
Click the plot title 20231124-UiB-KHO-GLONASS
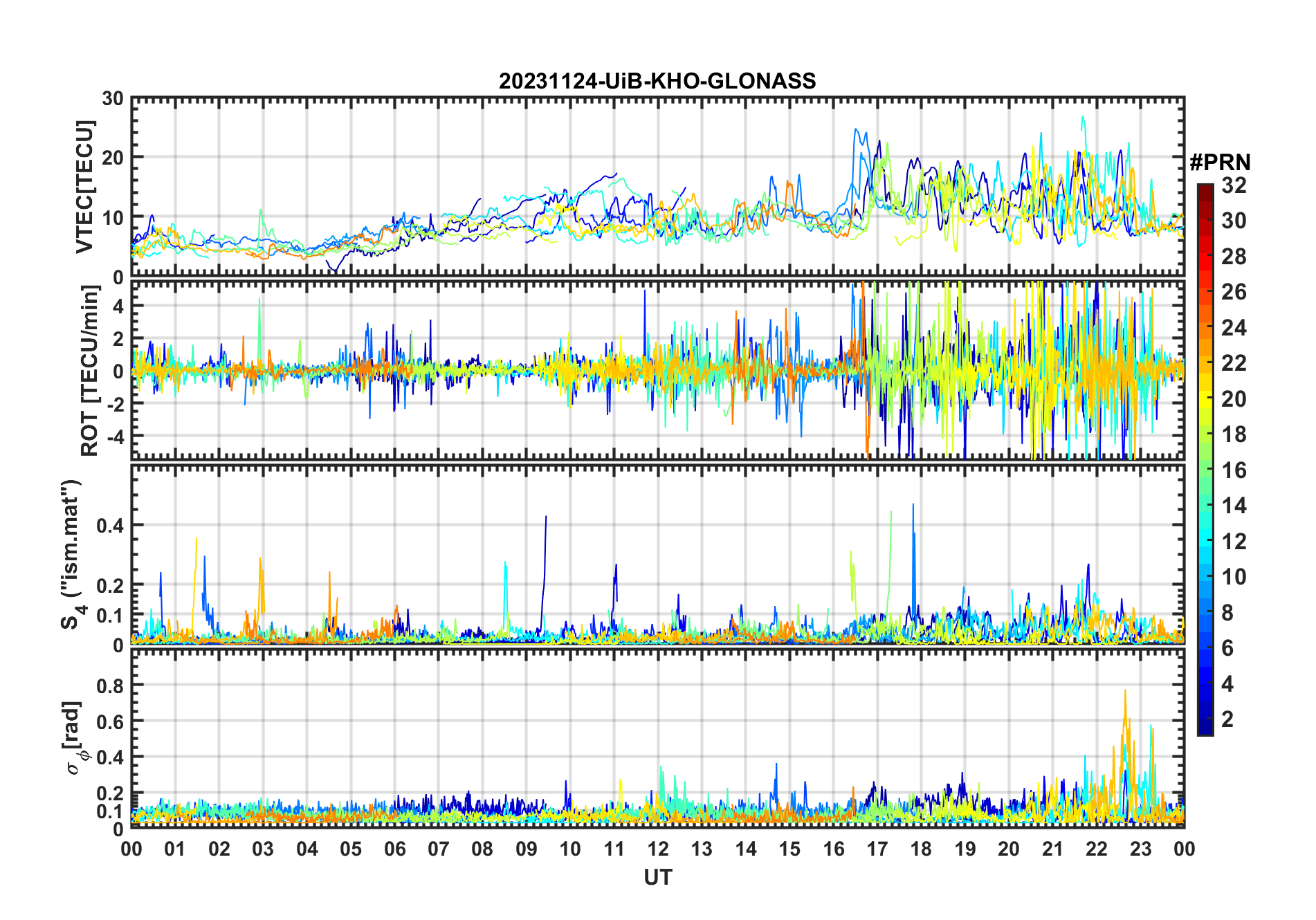point(657,82)
